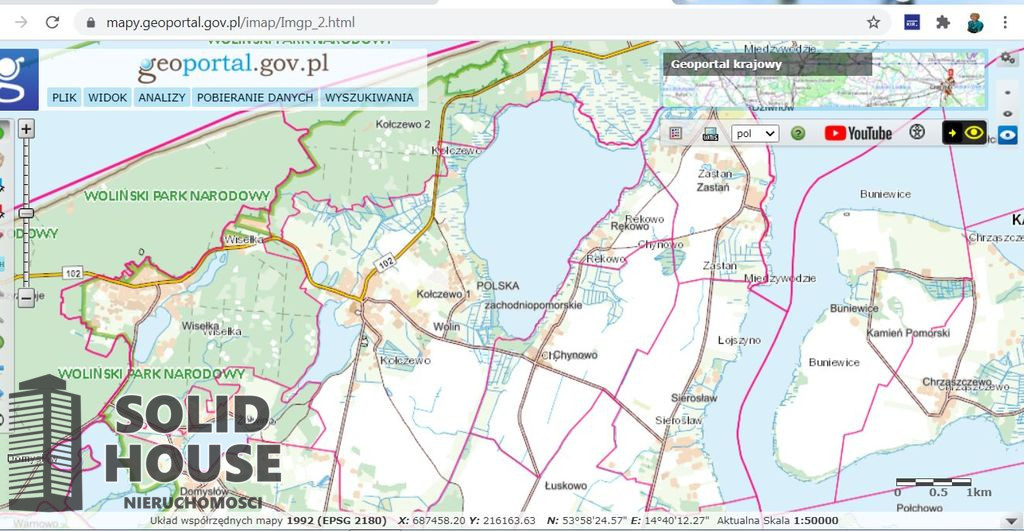Open the ANALIZY menu

pos(162,97)
